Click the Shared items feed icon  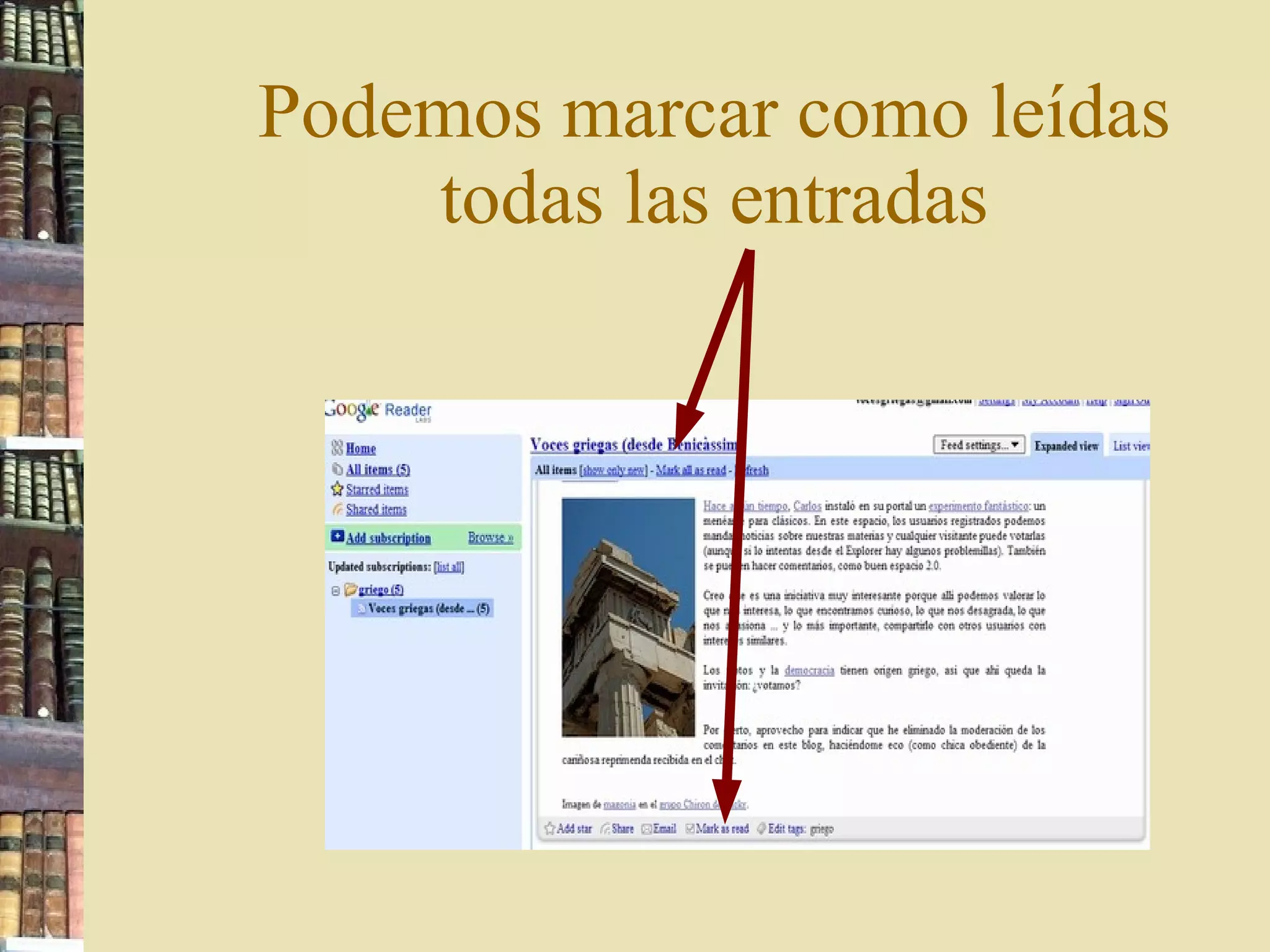[337, 509]
